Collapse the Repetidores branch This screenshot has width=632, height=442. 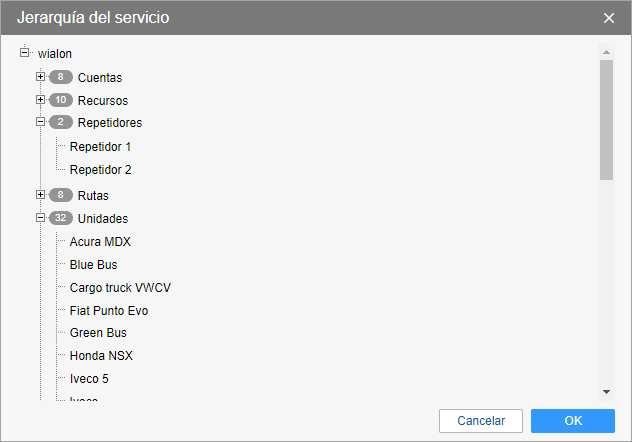pyautogui.click(x=40, y=122)
